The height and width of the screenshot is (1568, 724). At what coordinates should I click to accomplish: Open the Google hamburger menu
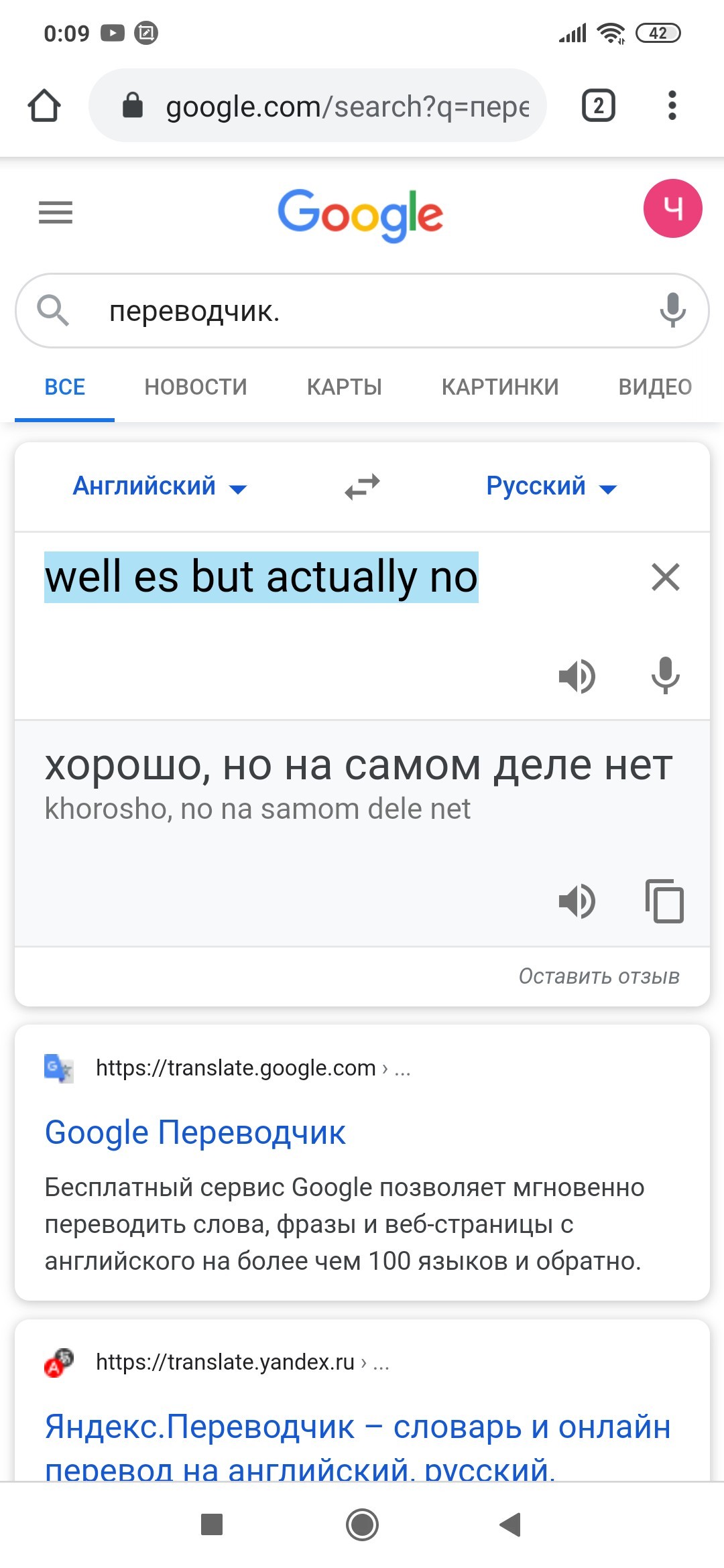(x=56, y=212)
